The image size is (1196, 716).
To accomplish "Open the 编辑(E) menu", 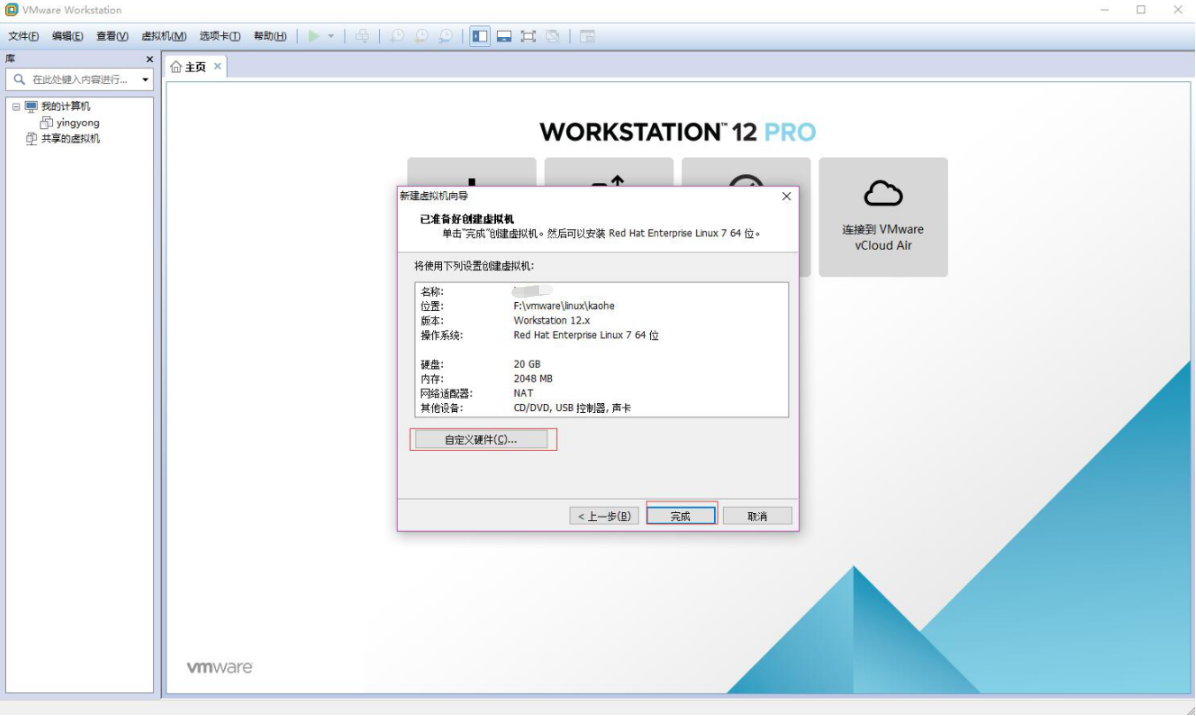I will click(x=68, y=36).
